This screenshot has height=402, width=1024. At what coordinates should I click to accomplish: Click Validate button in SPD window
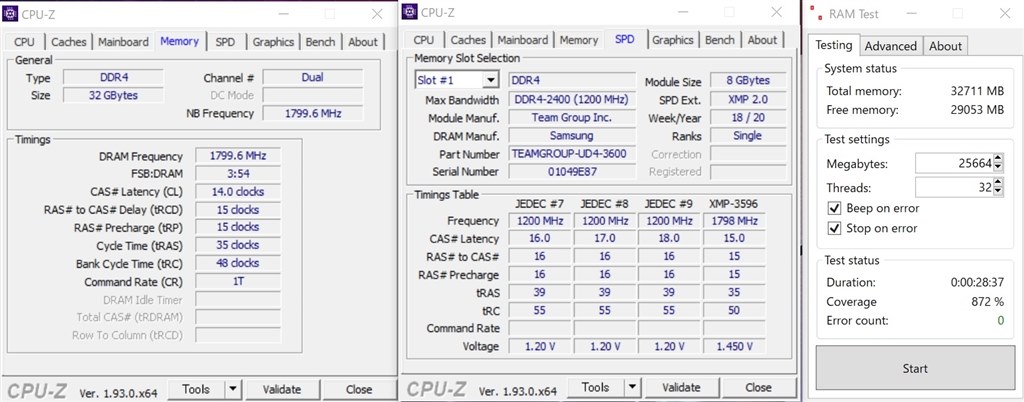click(x=681, y=388)
